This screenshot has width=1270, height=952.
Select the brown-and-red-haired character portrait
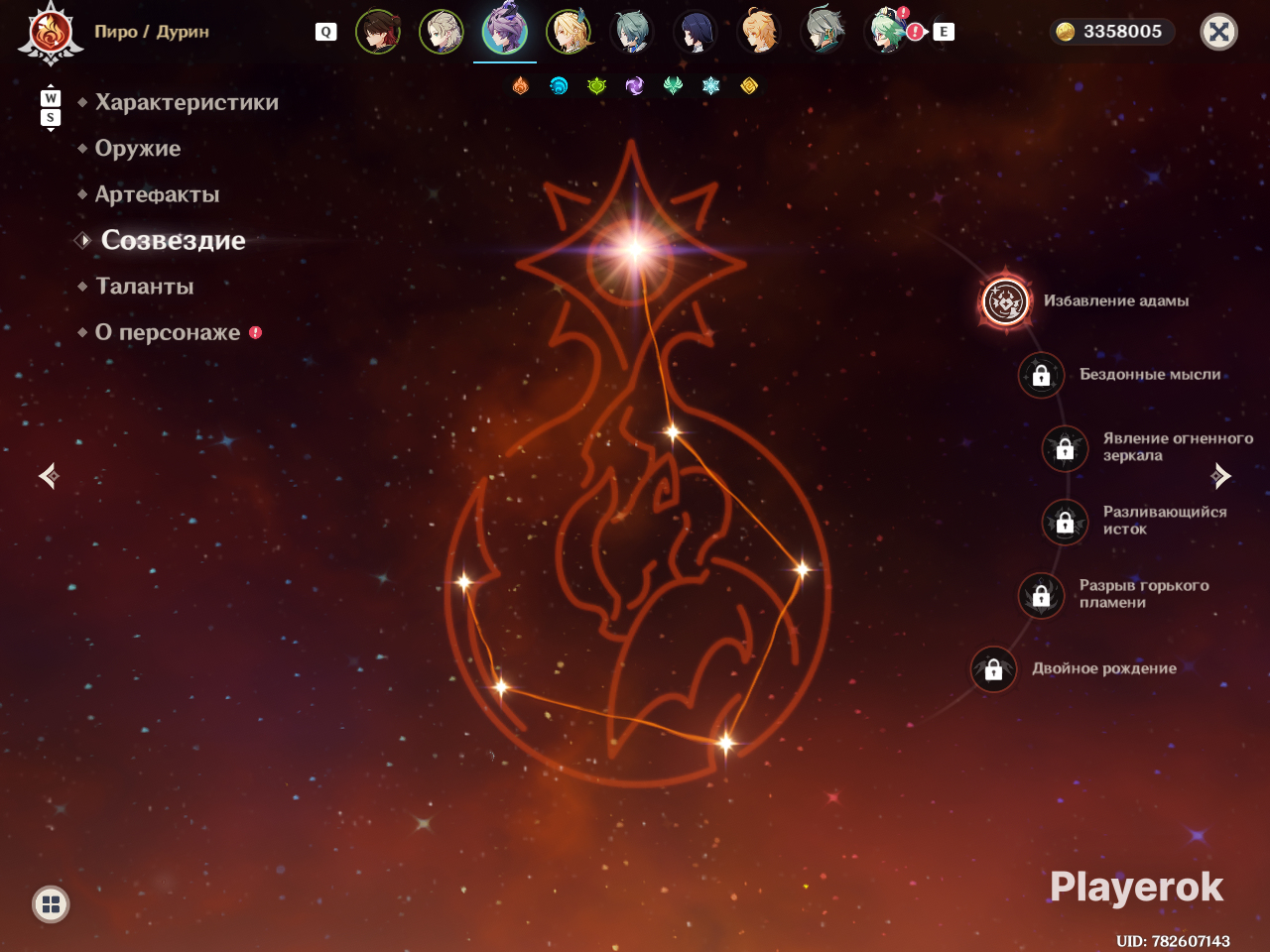tap(378, 32)
